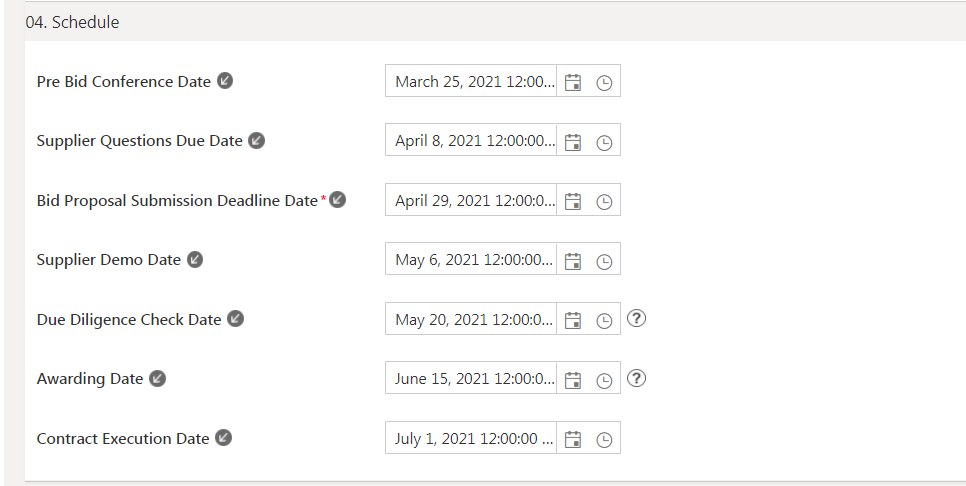Click clock icon for Supplier Questions Due Date
Screen dimensions: 966x486
pyautogui.click(x=604, y=142)
